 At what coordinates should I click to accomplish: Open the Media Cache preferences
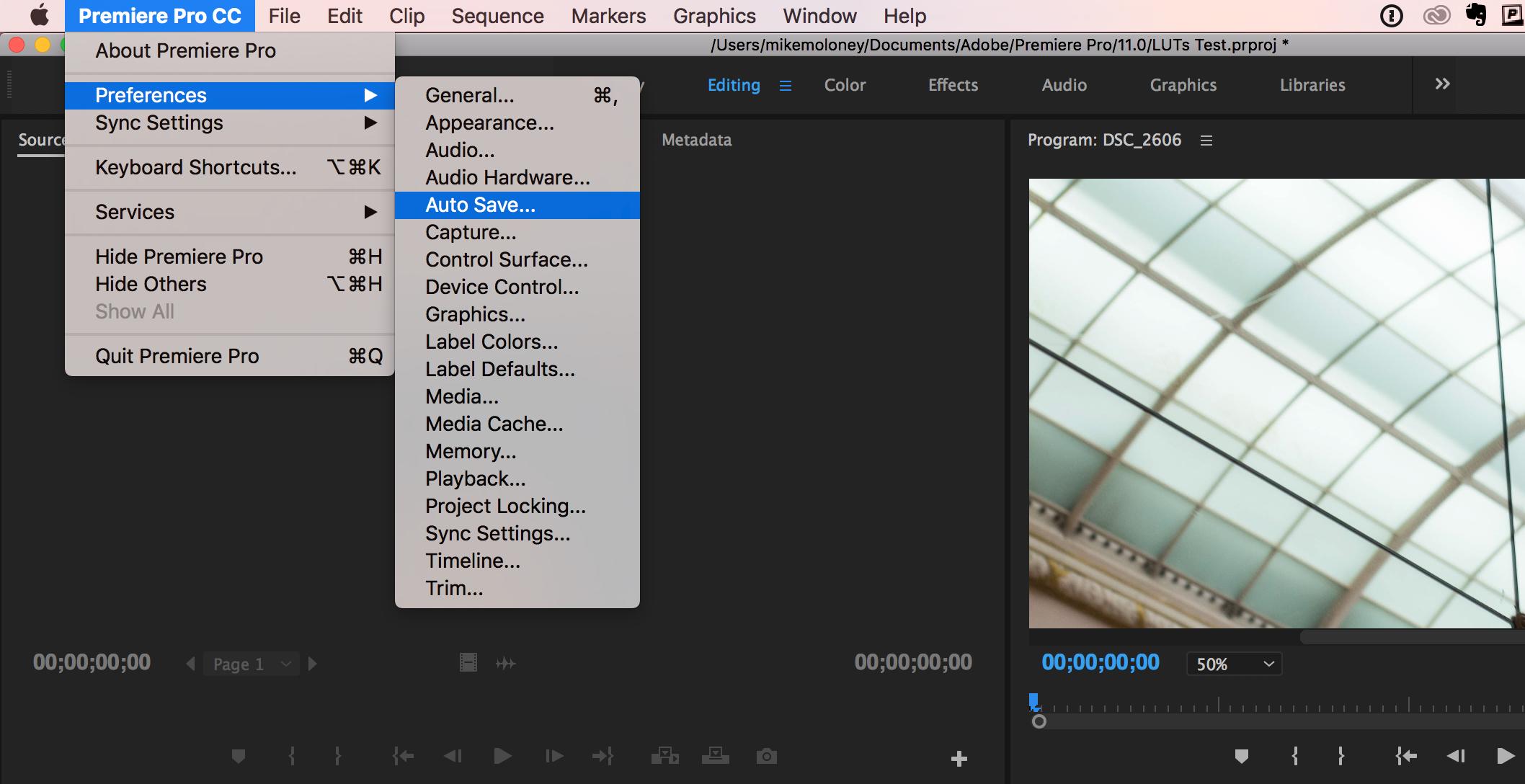coord(517,424)
